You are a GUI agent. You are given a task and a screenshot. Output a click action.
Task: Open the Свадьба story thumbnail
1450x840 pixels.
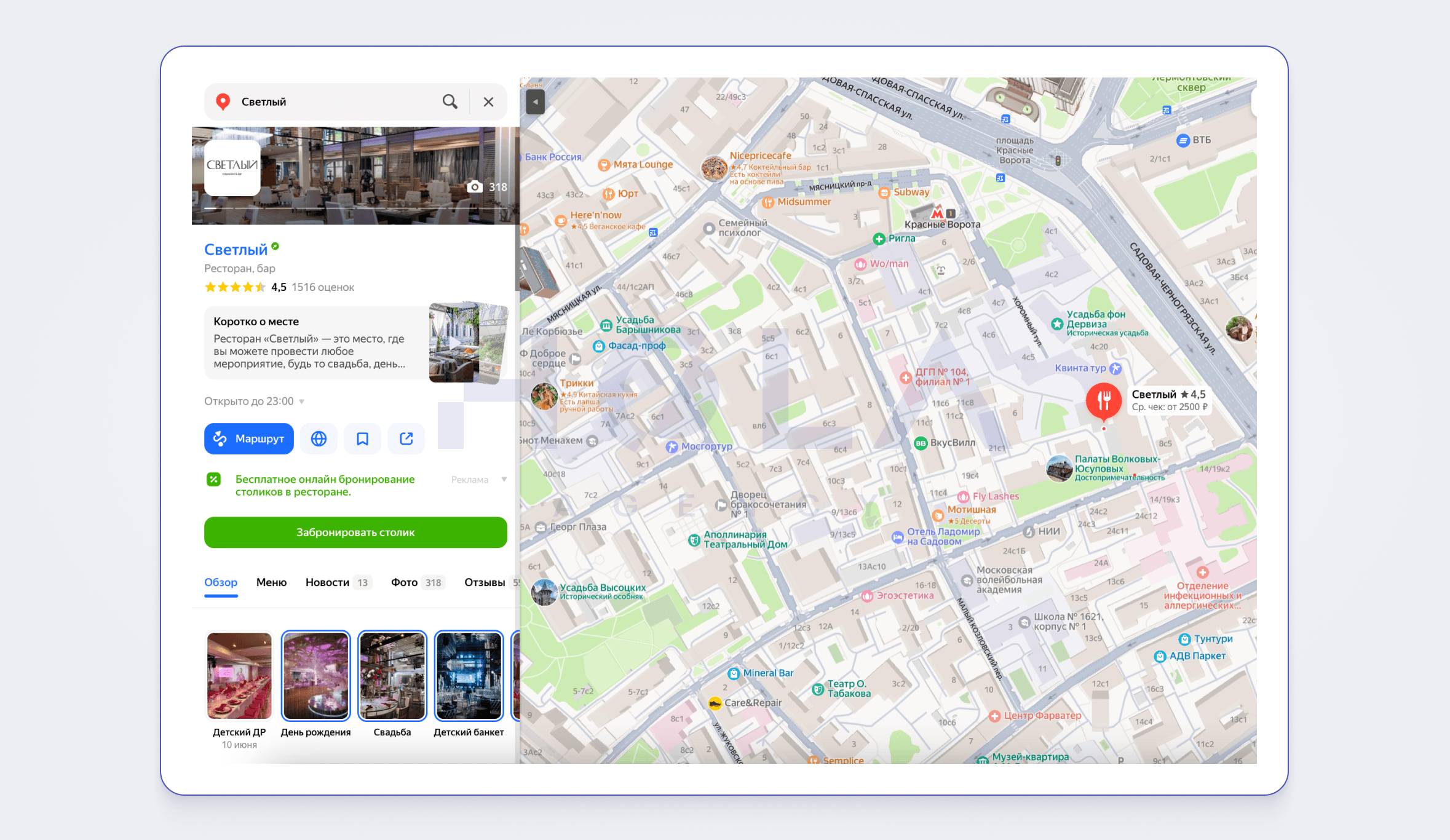(x=392, y=676)
